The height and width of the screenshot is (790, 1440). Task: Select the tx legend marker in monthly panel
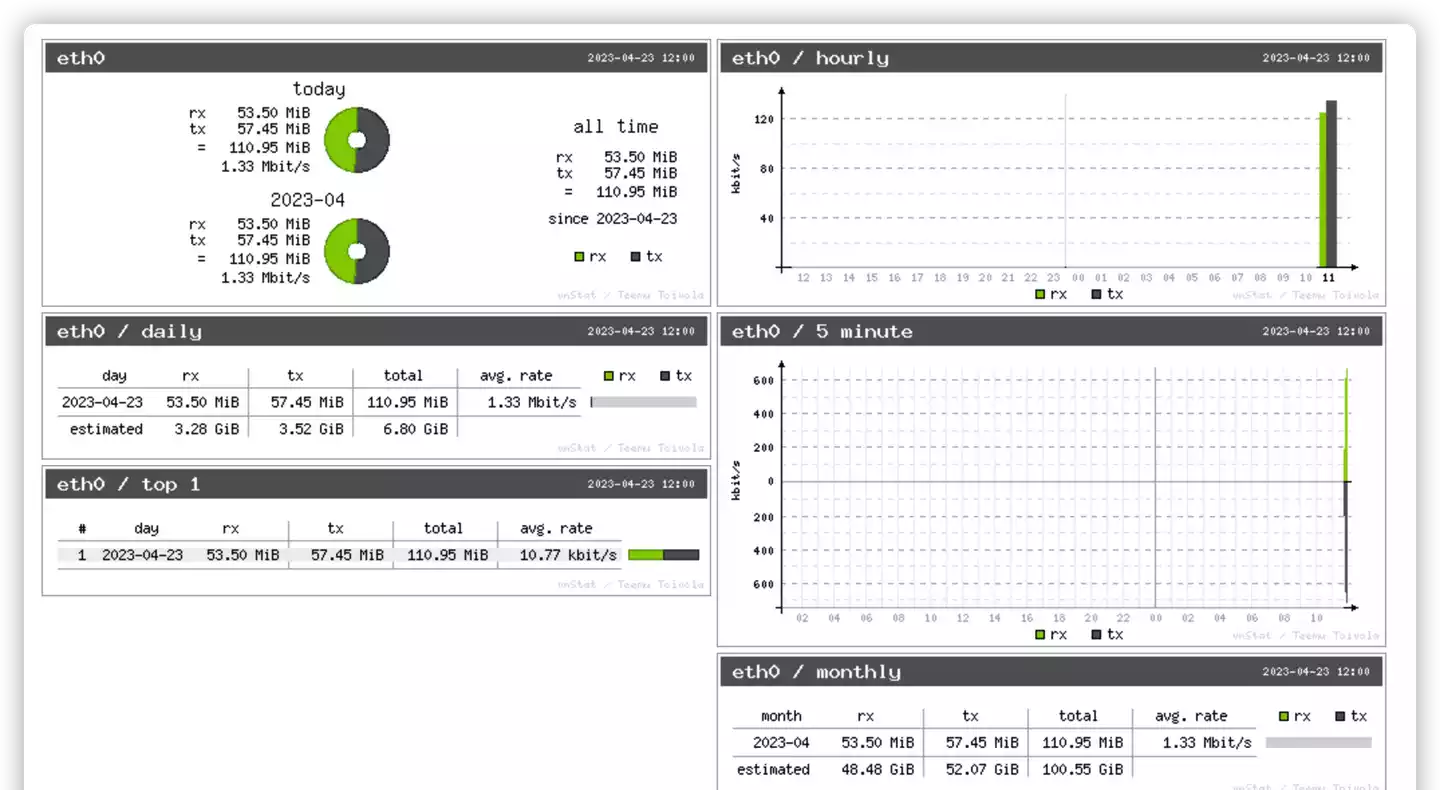(1340, 716)
